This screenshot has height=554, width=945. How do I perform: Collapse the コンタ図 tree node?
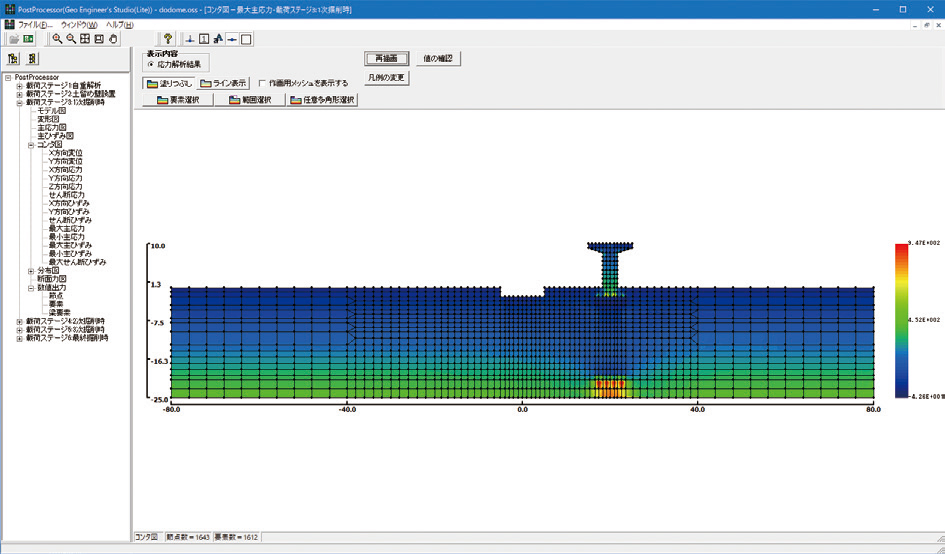31,145
